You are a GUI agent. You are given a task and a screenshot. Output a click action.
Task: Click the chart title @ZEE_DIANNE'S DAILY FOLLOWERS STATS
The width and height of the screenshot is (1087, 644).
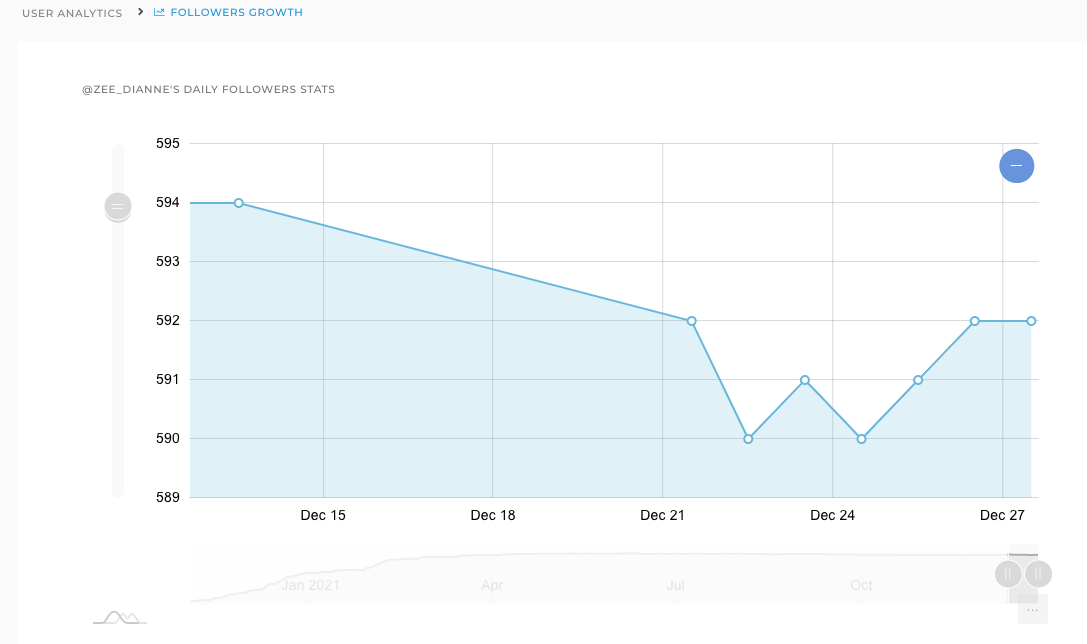210,89
